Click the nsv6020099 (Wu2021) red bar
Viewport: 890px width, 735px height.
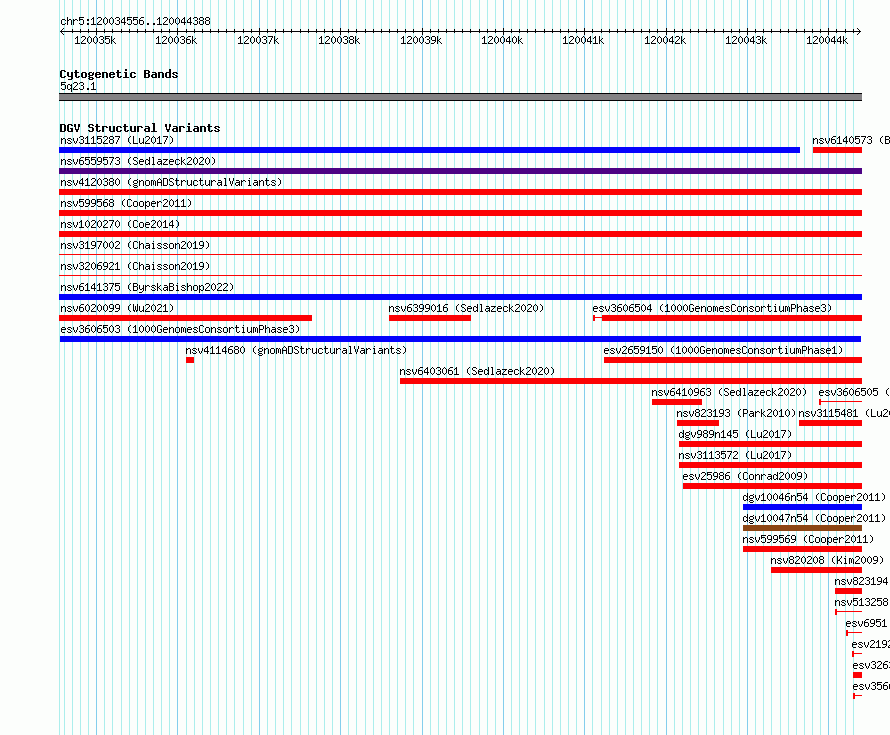click(186, 318)
